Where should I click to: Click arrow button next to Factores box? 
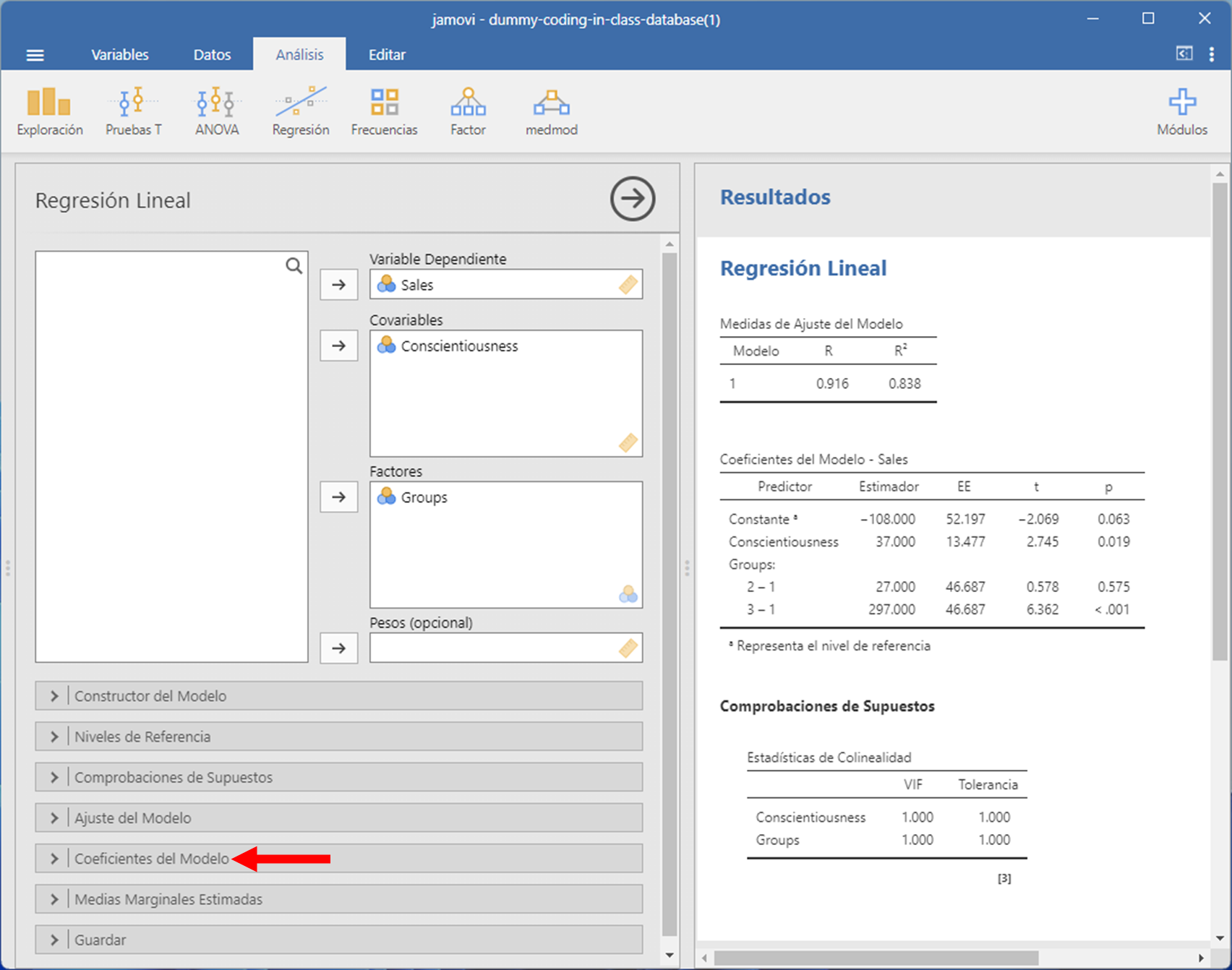338,497
